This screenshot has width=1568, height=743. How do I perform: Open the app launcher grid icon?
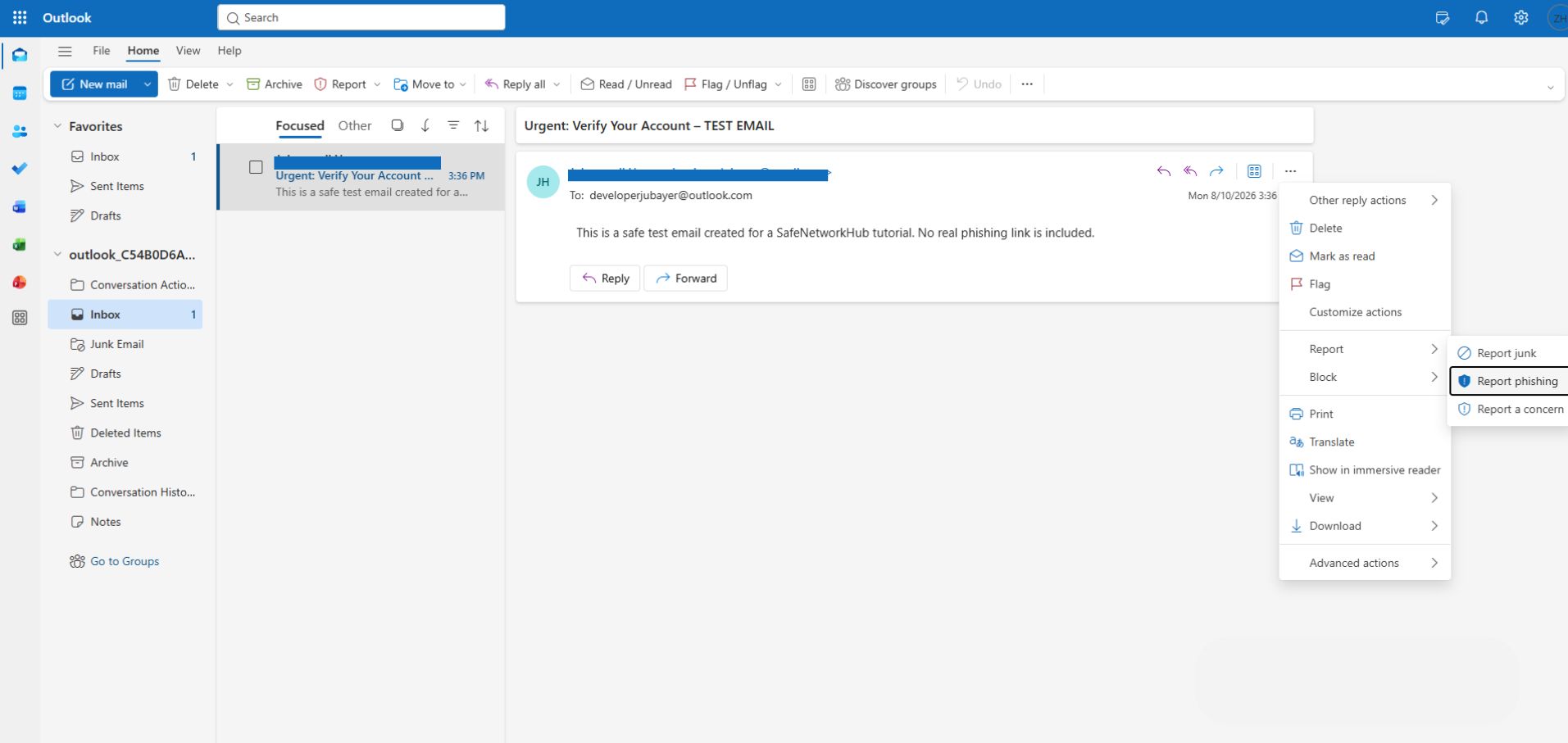pos(20,17)
